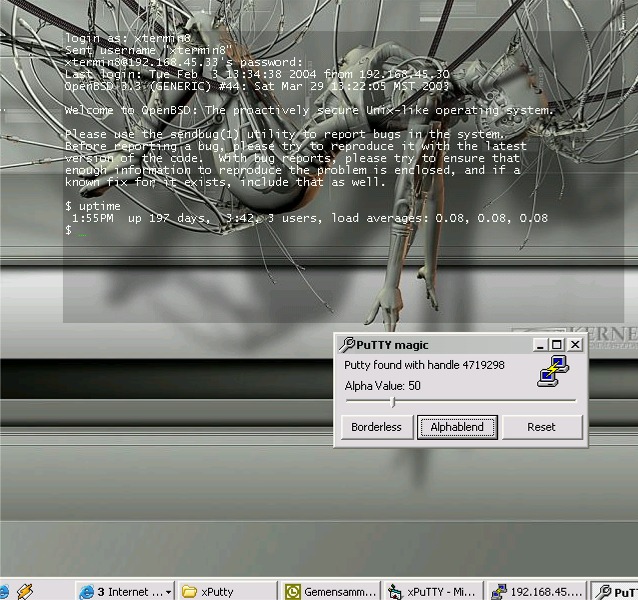Screen dimensions: 638x600
Task: Click the 'Please use the sendbug(1) utility' line
Action: 285,134
